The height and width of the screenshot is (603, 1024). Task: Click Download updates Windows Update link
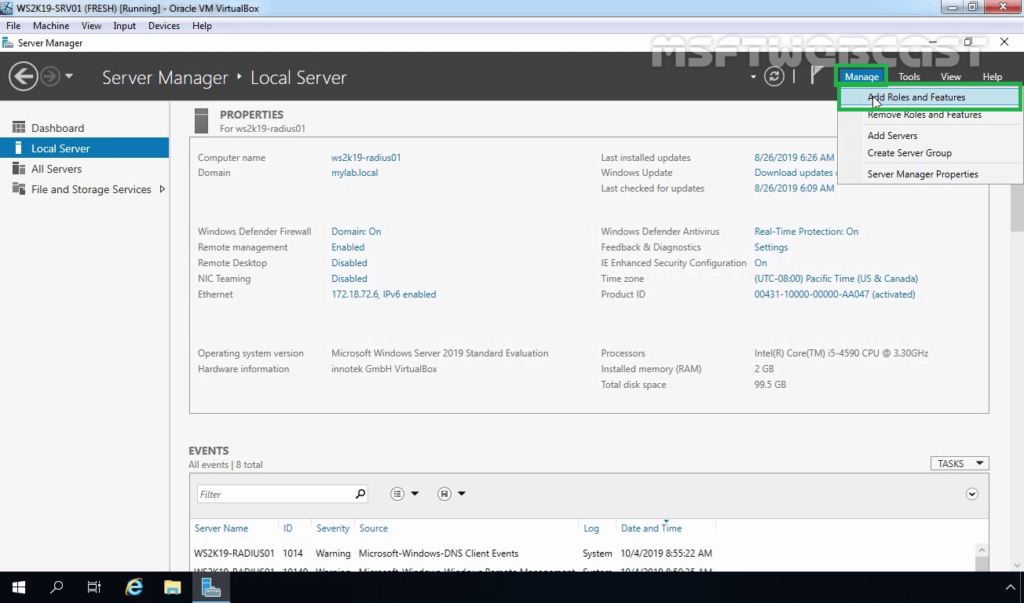tap(795, 173)
